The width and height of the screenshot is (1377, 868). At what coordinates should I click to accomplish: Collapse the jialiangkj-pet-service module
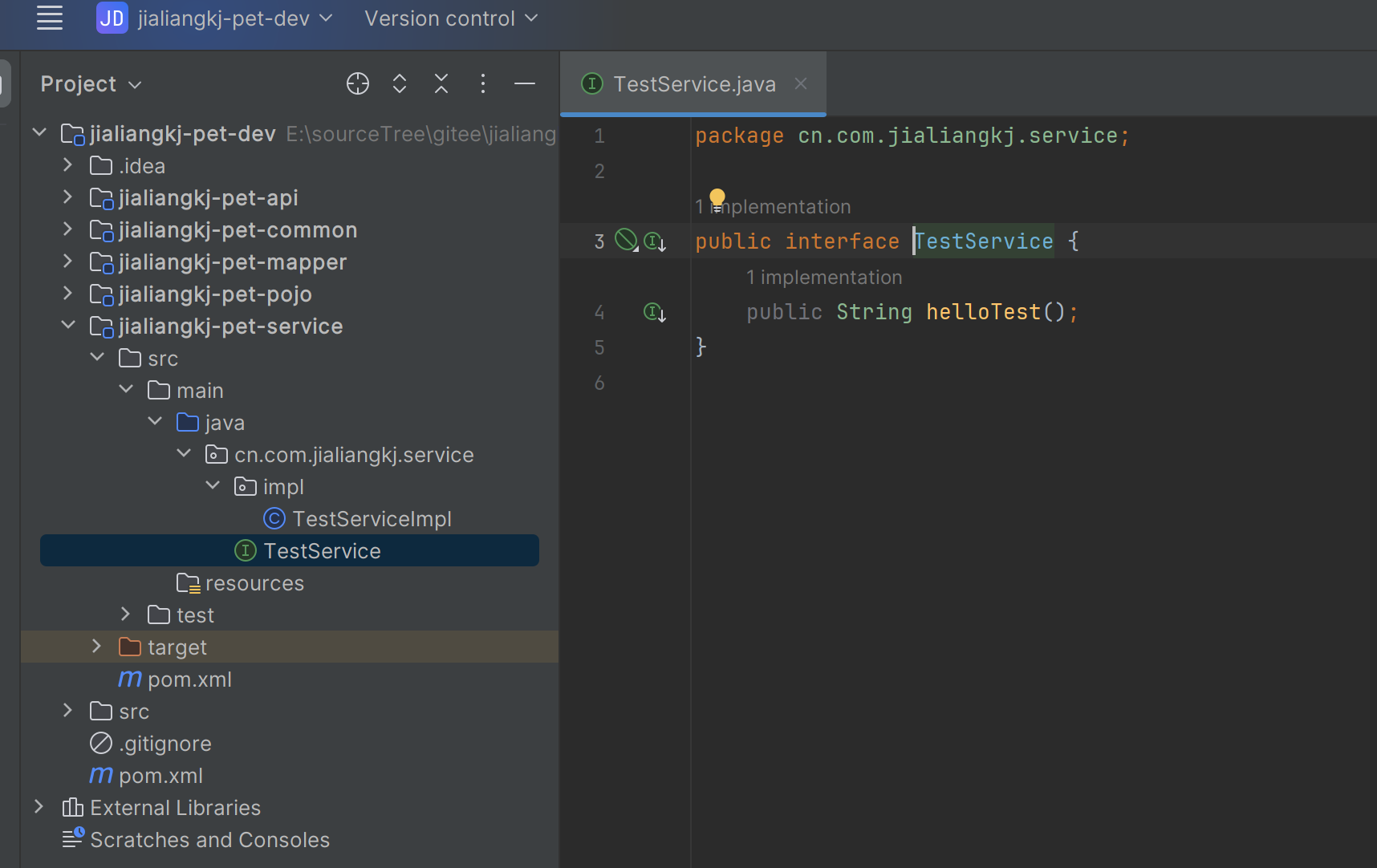(68, 325)
